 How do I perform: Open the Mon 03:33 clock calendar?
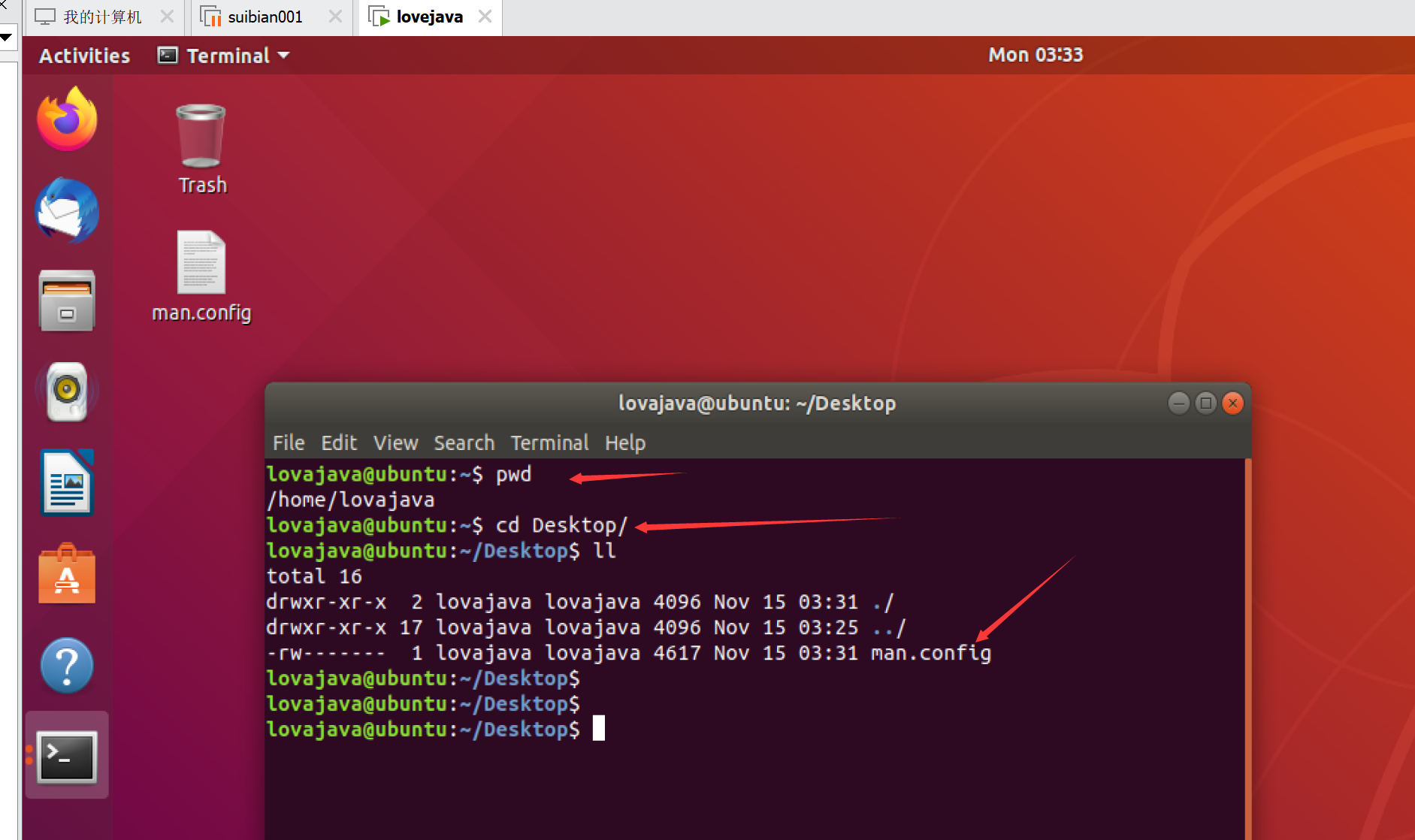(x=1036, y=55)
